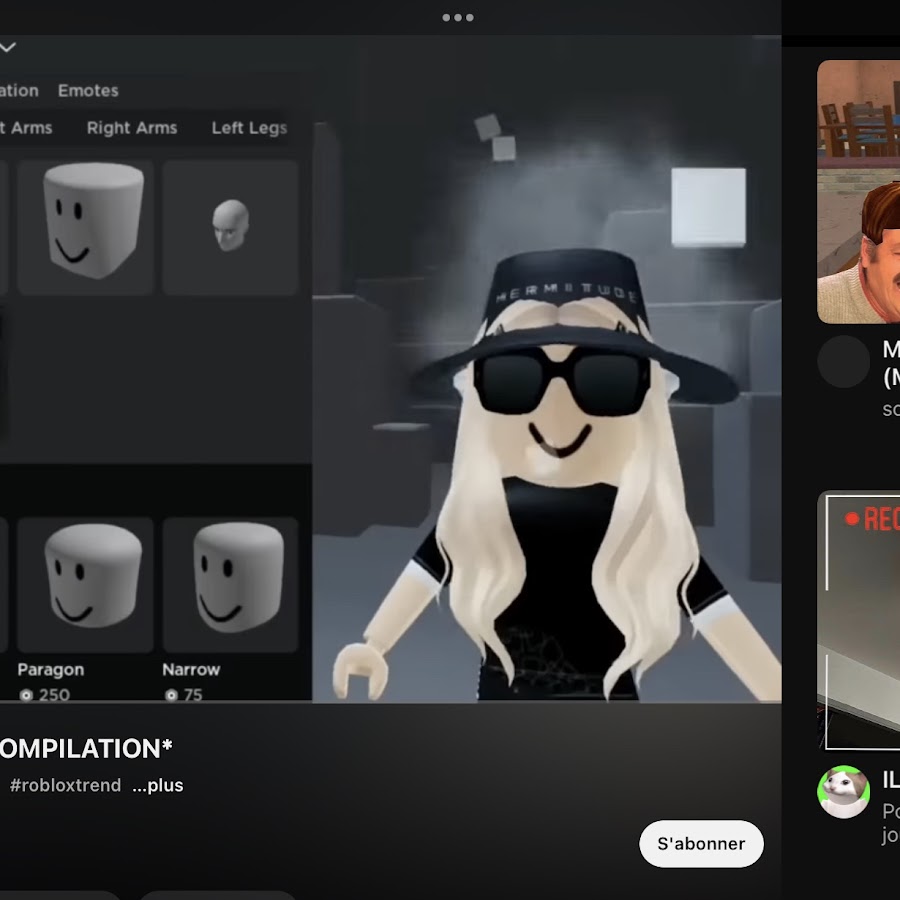This screenshot has width=900, height=900.
Task: Click the Narrow label text
Action: (191, 669)
